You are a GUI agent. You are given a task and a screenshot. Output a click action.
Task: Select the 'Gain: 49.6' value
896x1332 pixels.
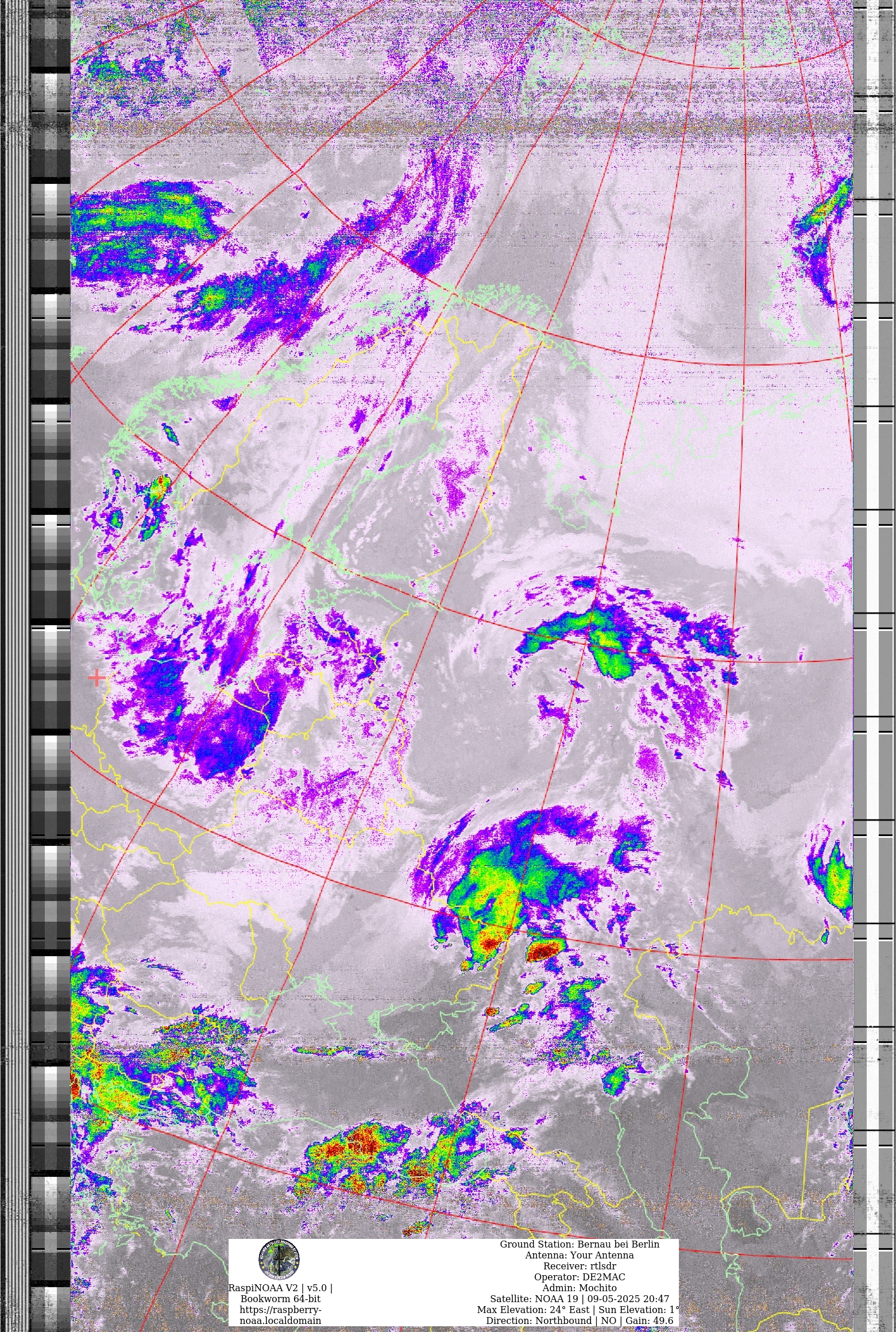tap(650, 1321)
